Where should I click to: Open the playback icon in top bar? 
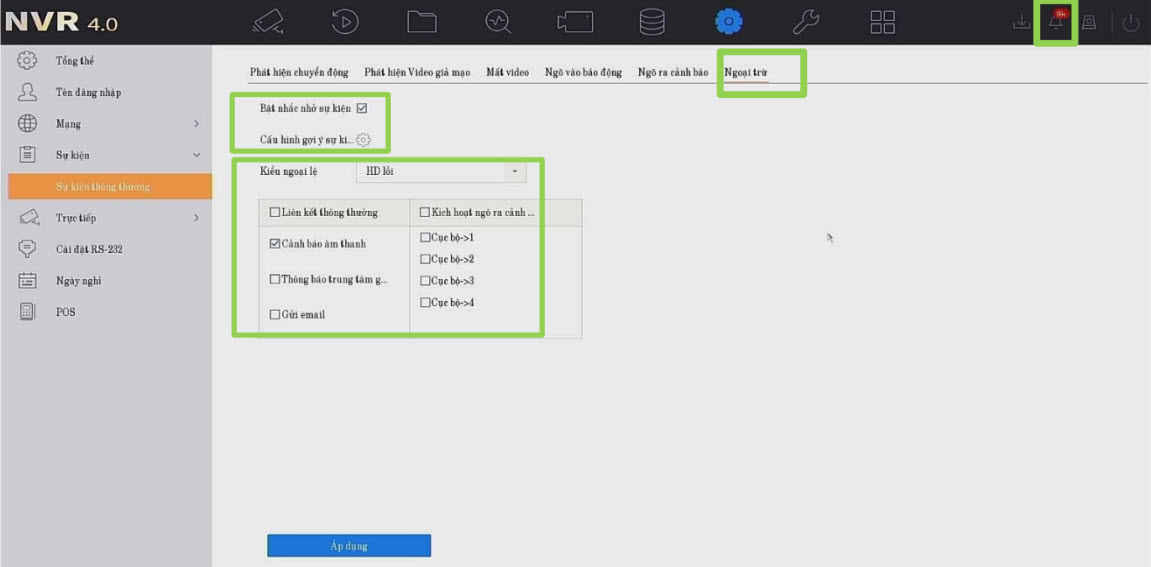coord(345,22)
